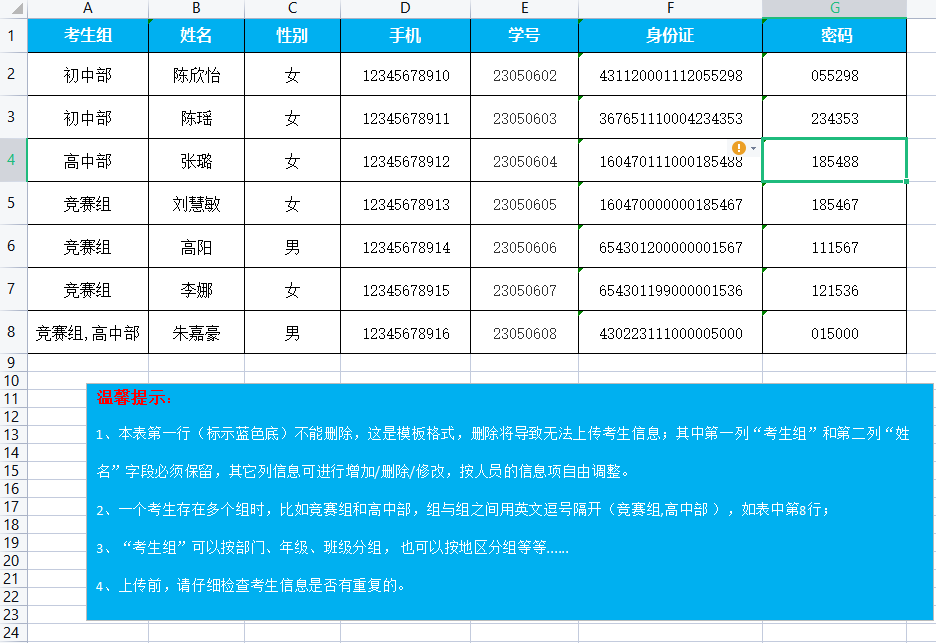Select cell with name 陈瑶
Screen dimensions: 936x643
[x=196, y=118]
